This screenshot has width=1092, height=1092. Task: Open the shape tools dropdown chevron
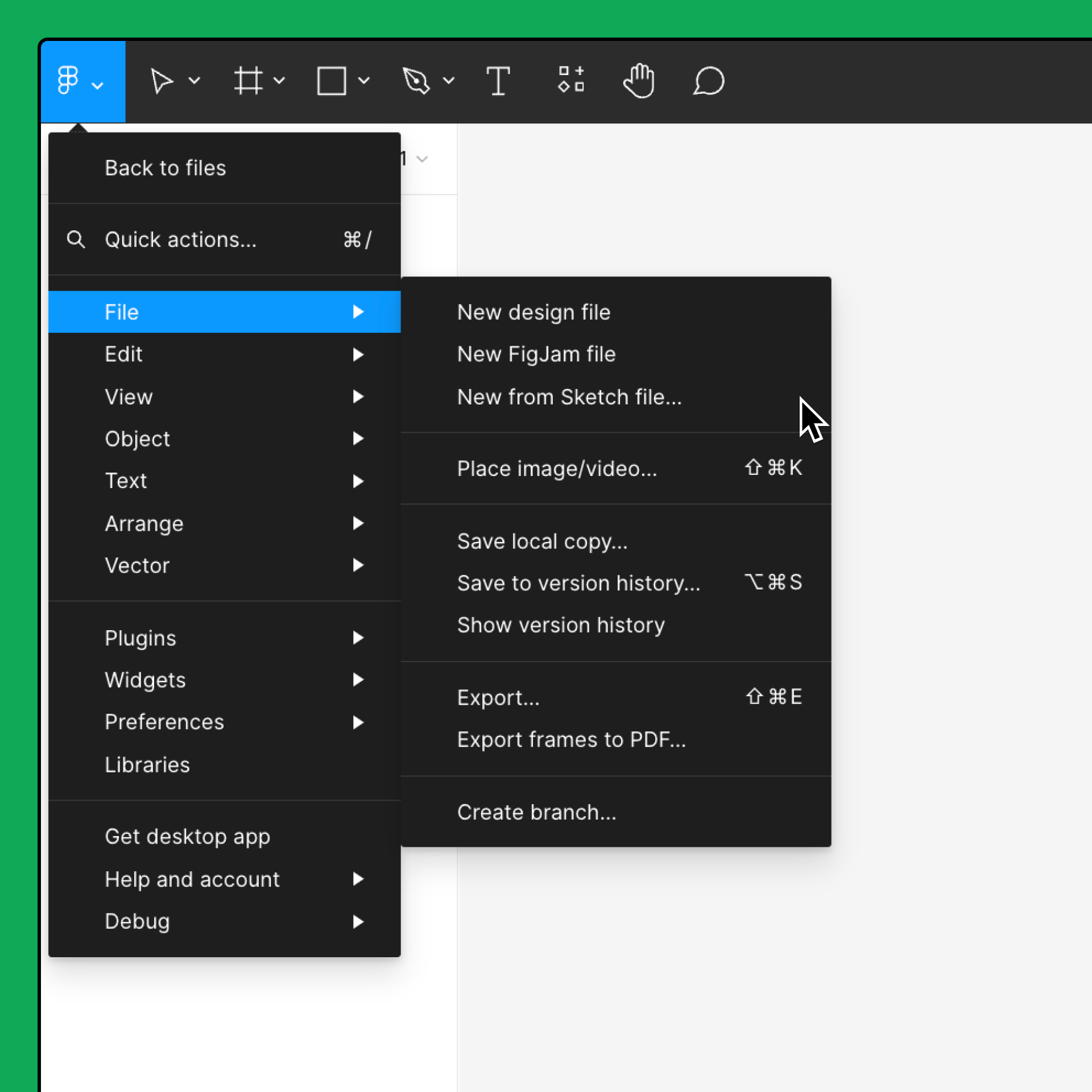click(364, 81)
